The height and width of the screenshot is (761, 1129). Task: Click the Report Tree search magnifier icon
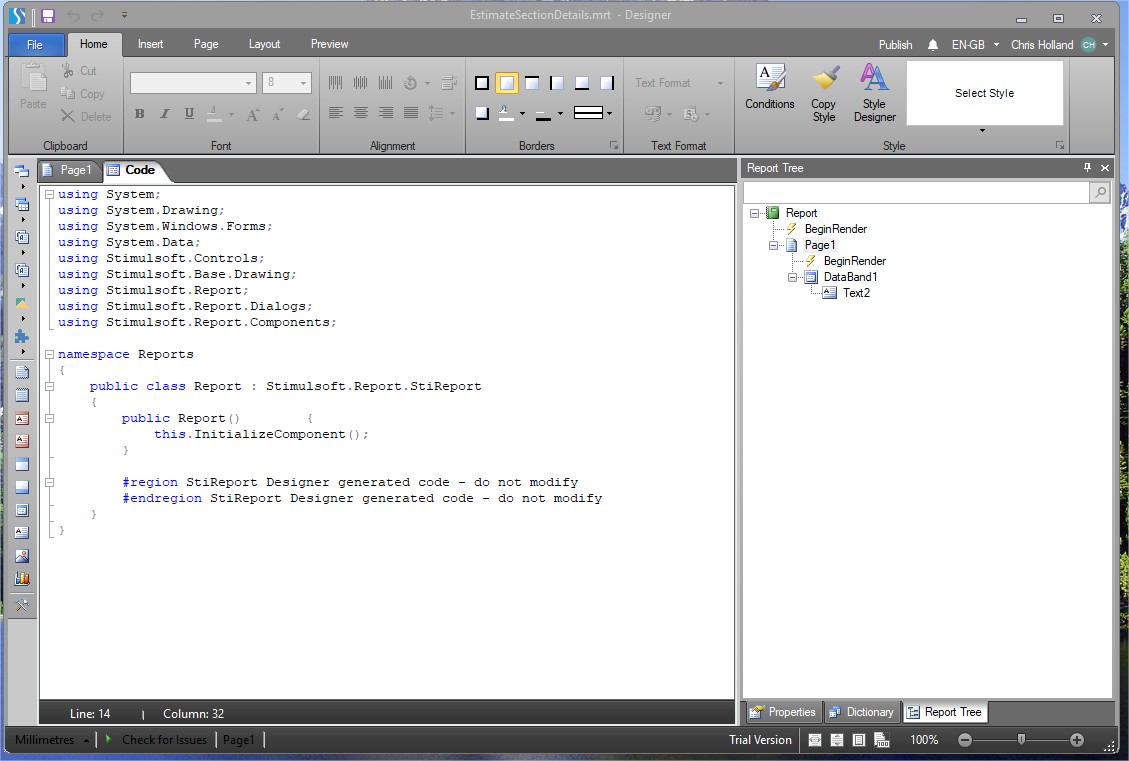pyautogui.click(x=1099, y=192)
